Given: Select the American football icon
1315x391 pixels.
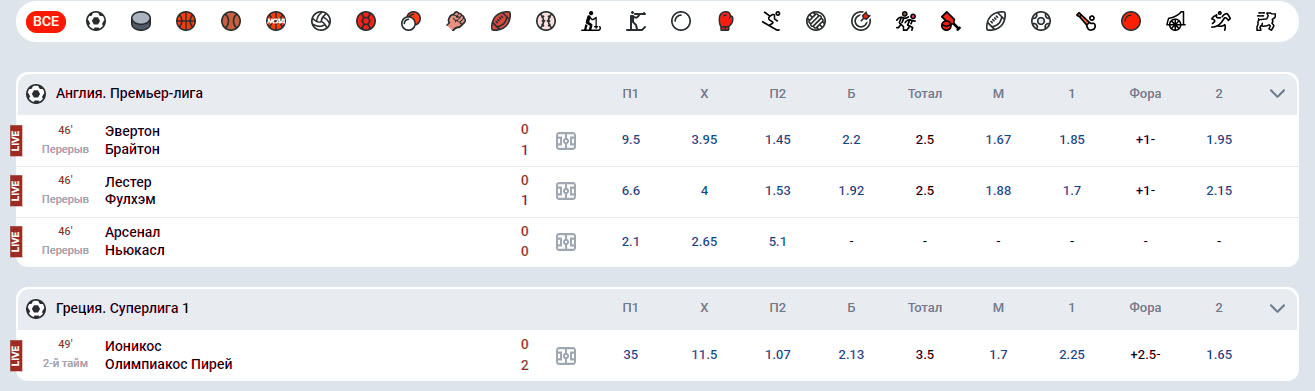Looking at the screenshot, I should (500, 21).
